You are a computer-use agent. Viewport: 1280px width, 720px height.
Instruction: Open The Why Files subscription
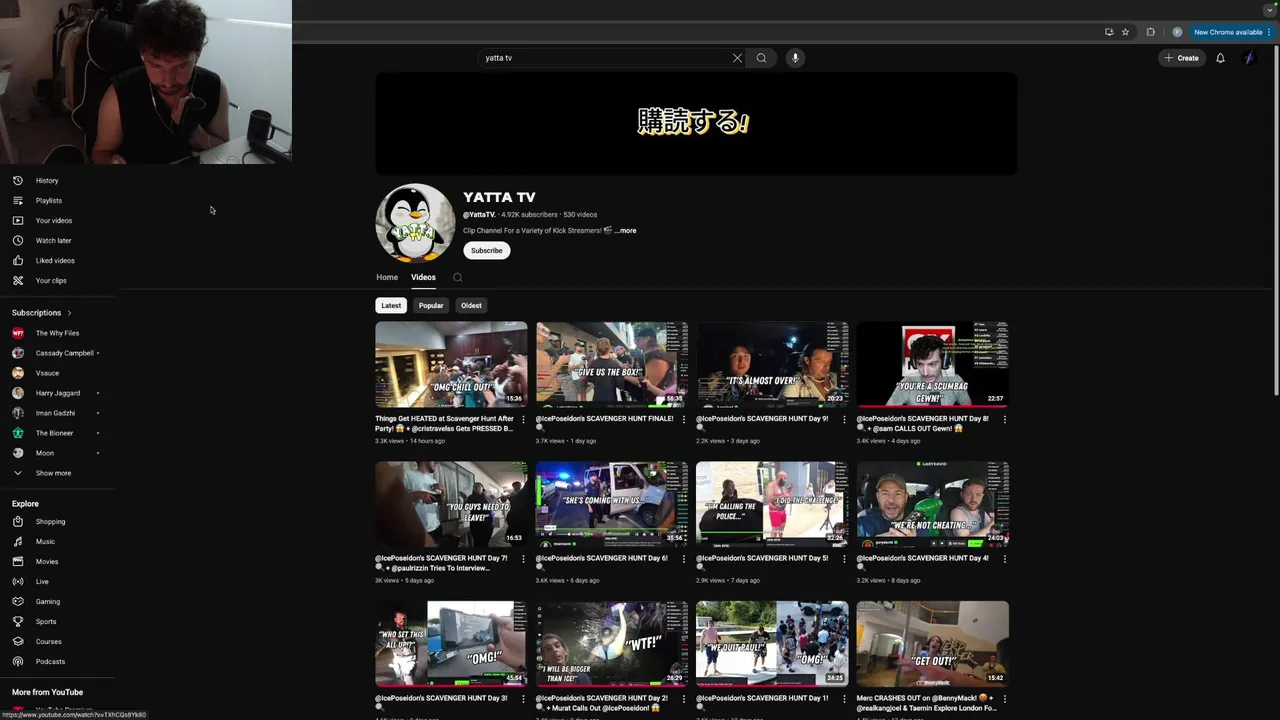(57, 333)
